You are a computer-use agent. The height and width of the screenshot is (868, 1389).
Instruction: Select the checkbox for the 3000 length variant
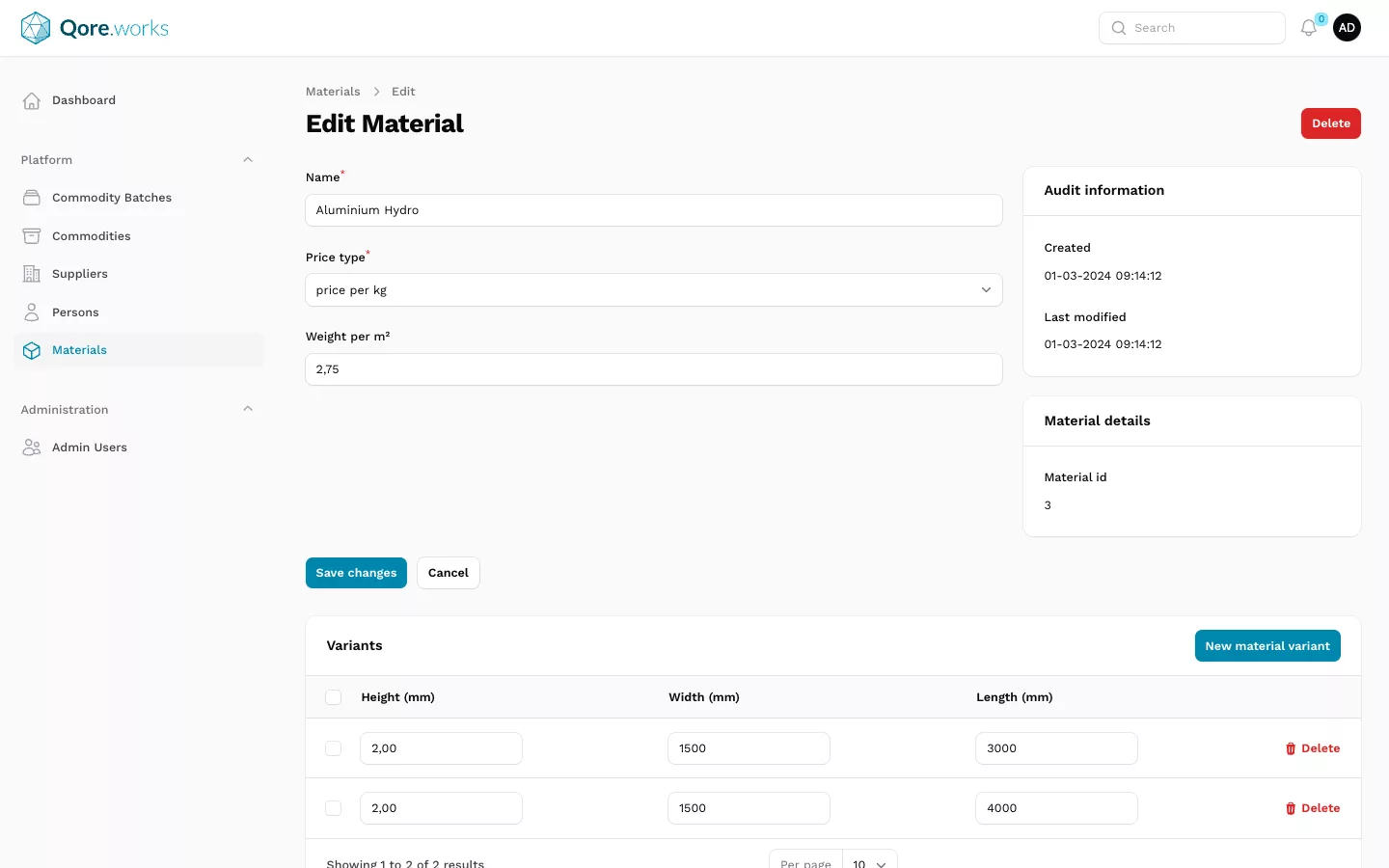[334, 748]
